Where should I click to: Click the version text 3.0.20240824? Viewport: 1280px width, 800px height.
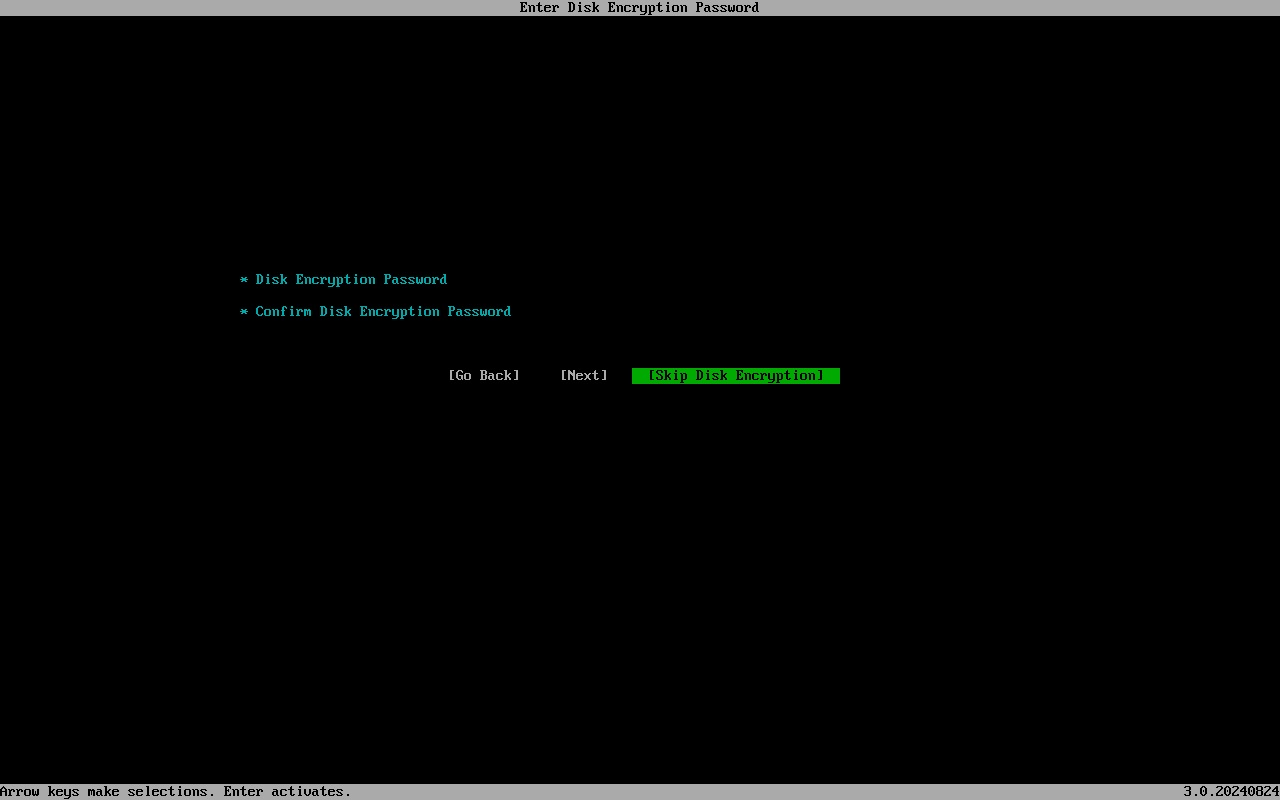pos(1231,792)
